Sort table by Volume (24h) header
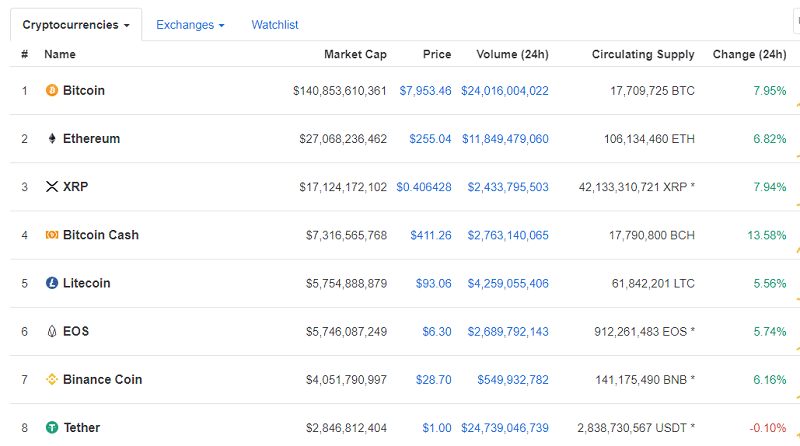 coord(510,54)
